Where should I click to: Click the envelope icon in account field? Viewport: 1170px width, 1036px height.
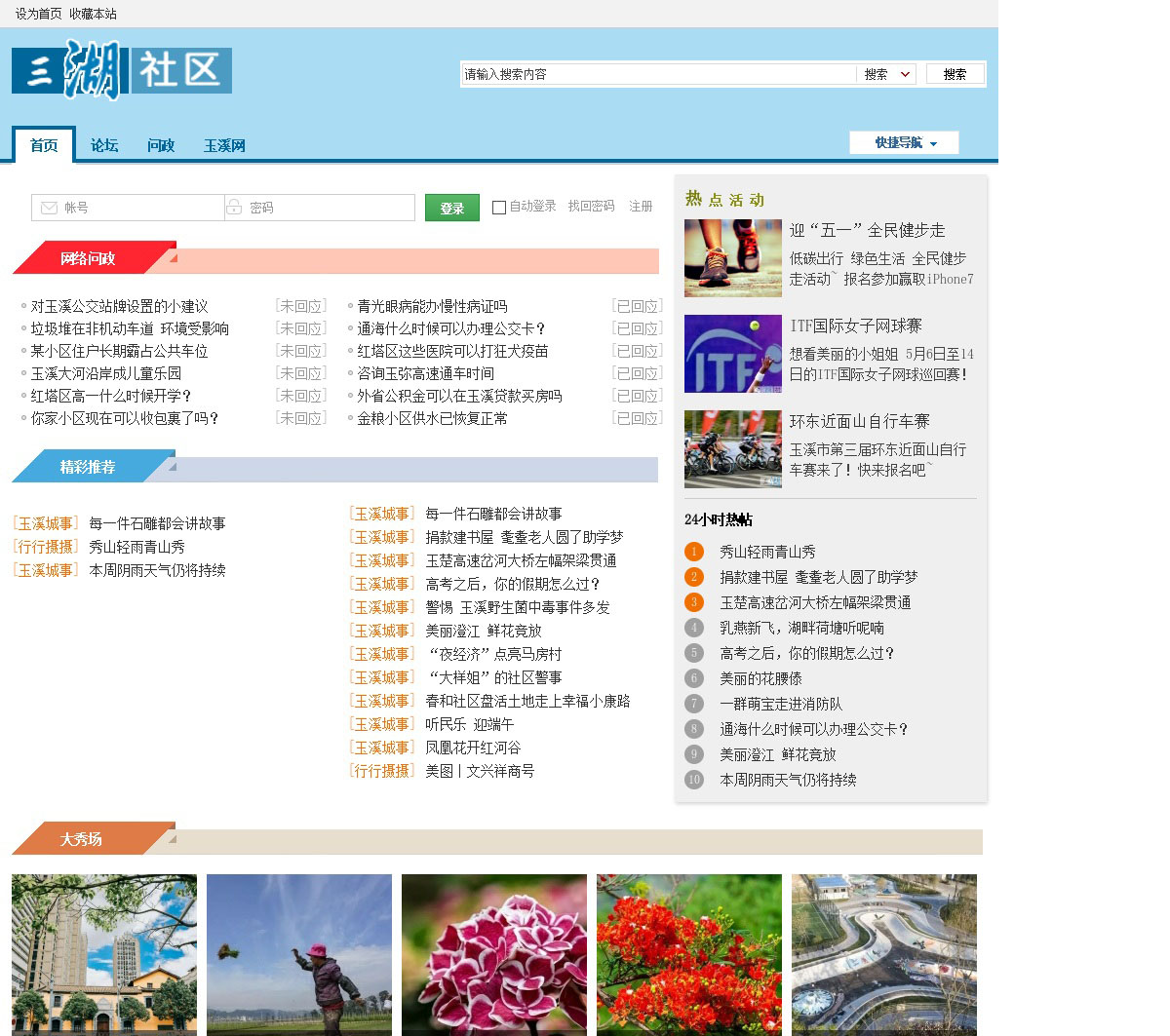pos(49,208)
